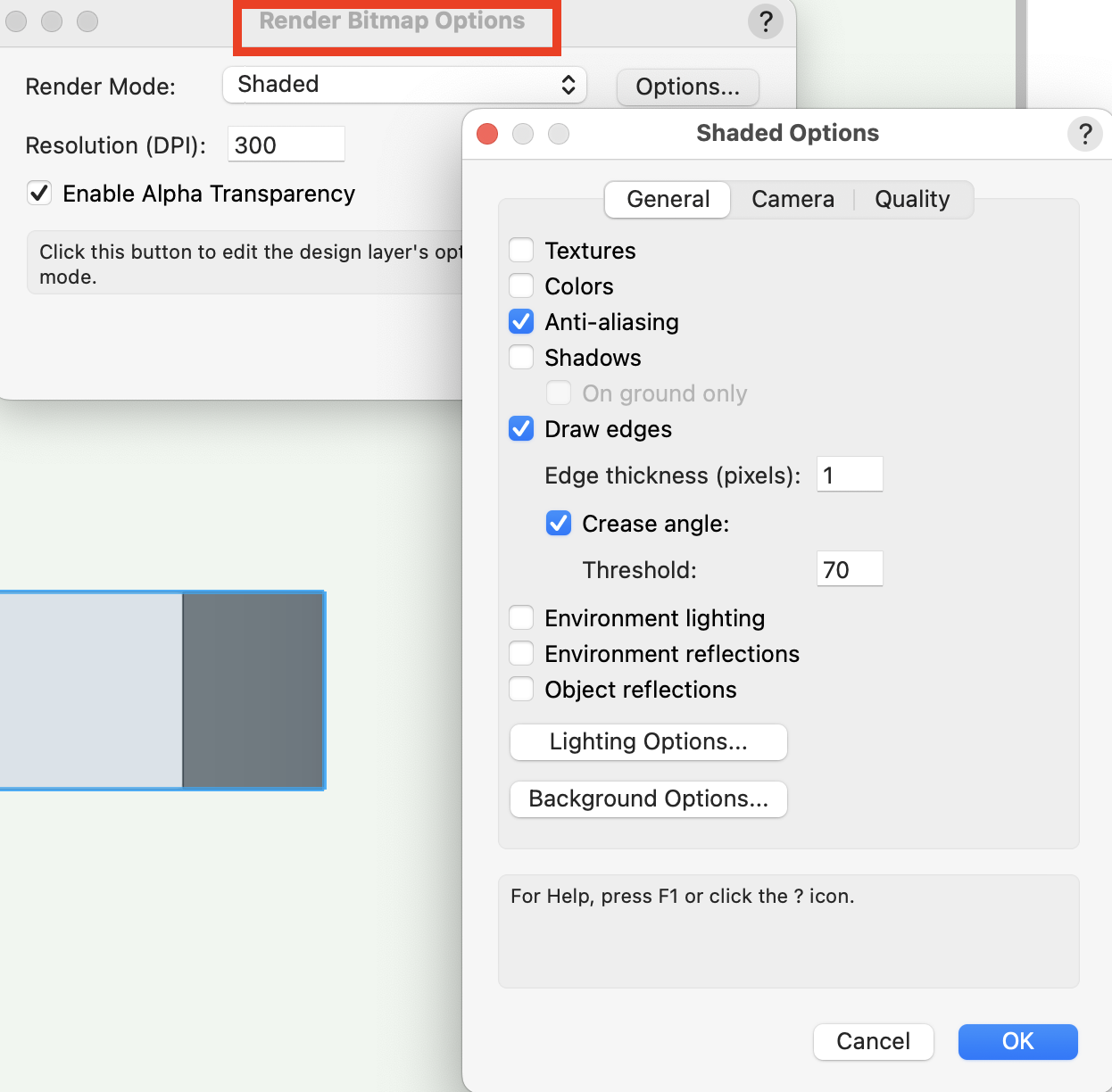Viewport: 1112px width, 1092px height.
Task: Click the Shaded Options help question mark icon
Action: [x=1084, y=134]
